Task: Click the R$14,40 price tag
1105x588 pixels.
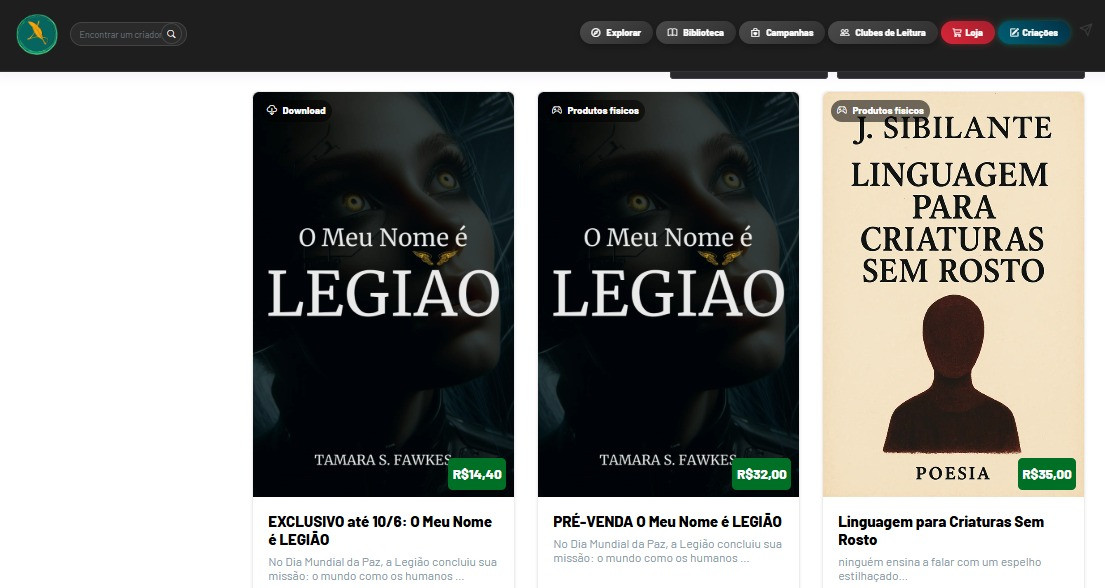Action: [477, 474]
